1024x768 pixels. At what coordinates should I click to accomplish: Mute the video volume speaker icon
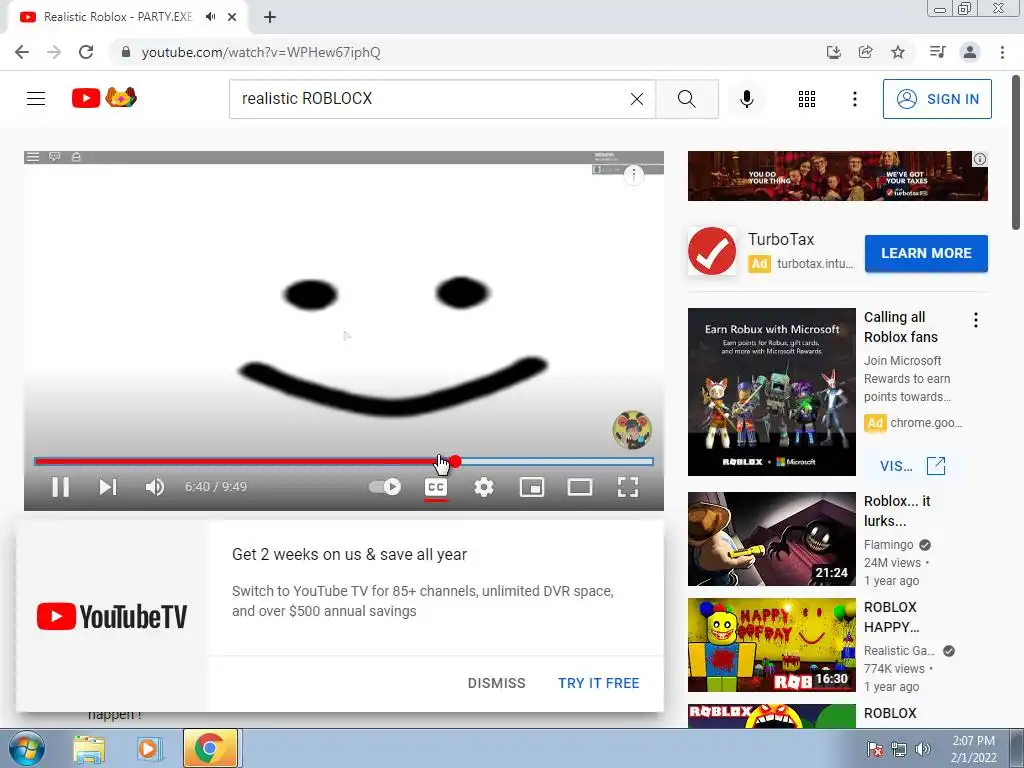tap(155, 487)
